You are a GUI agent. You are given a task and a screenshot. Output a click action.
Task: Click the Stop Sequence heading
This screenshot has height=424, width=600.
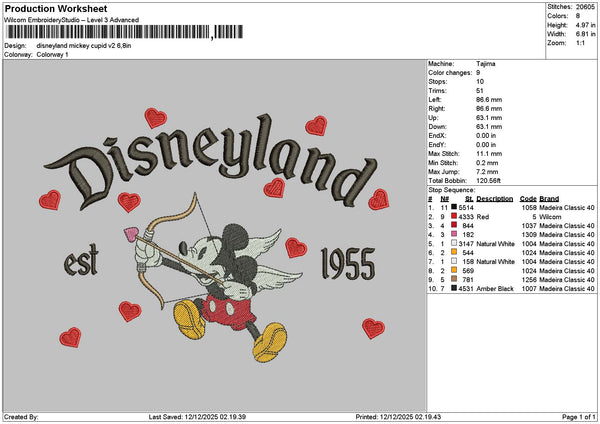(x=451, y=188)
